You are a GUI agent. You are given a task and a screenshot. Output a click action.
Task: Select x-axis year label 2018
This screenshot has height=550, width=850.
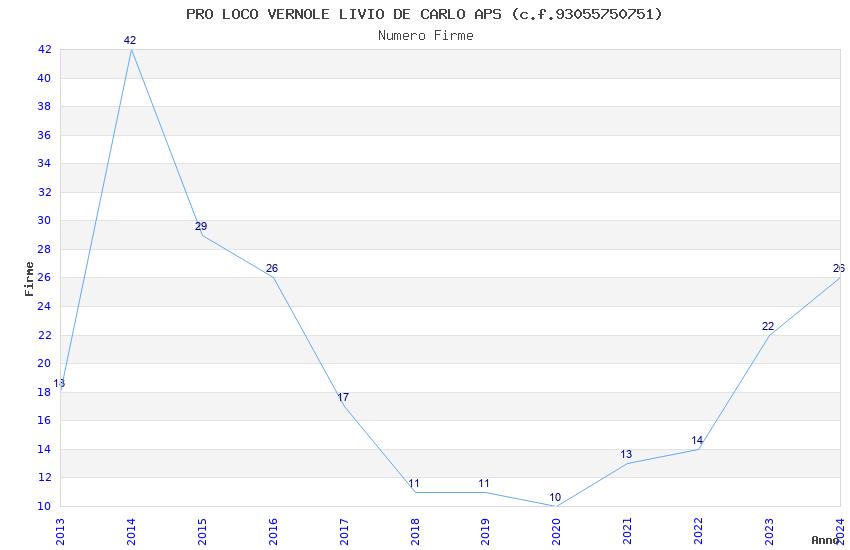tap(415, 532)
